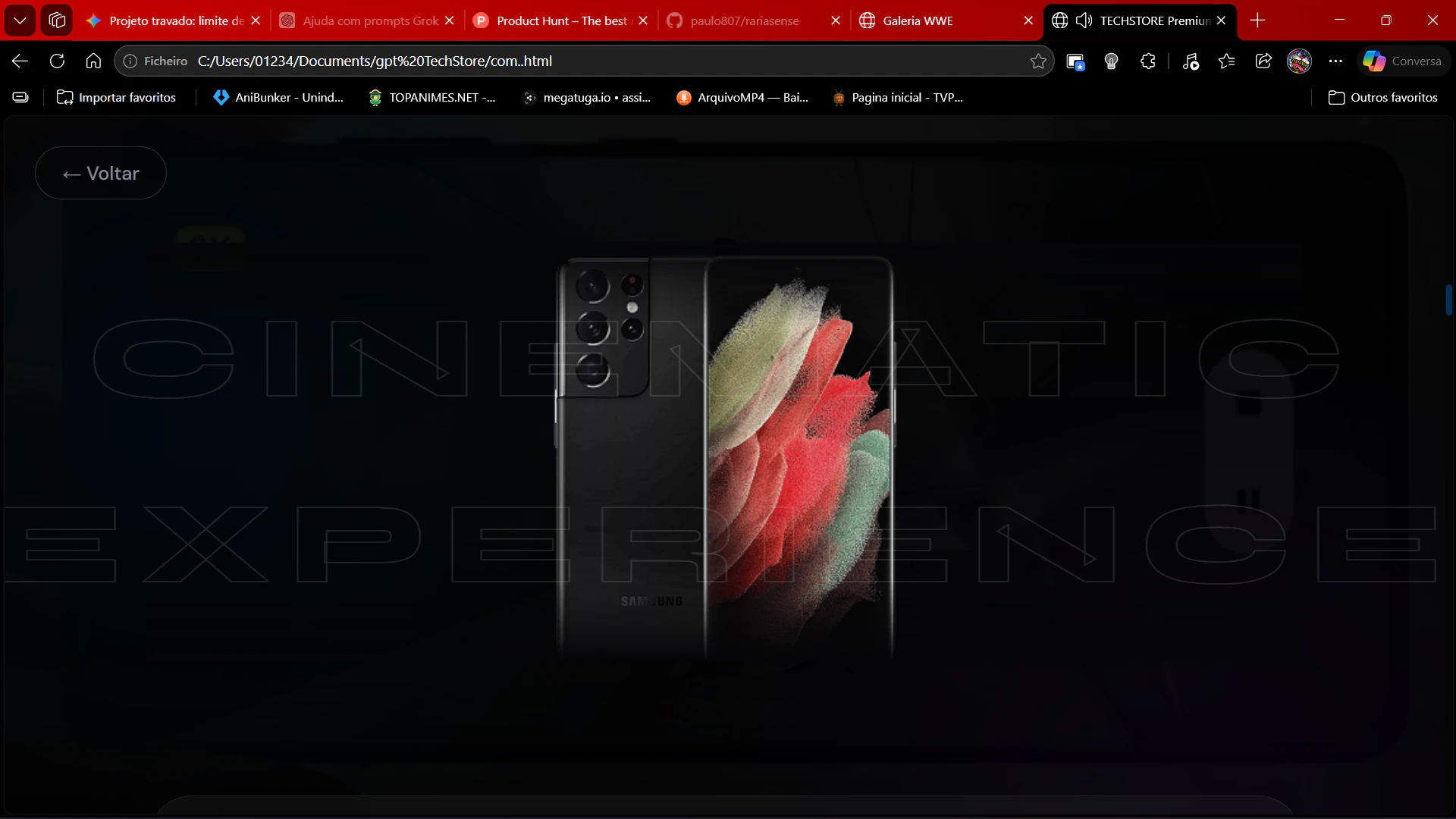Restore down the browser window

(x=1386, y=20)
